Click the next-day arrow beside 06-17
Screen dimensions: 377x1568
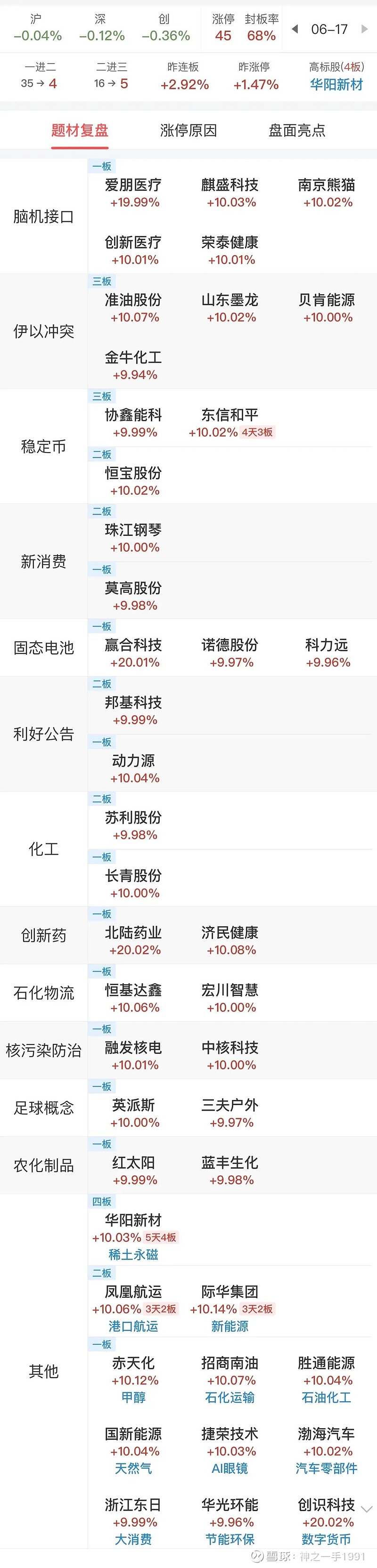(x=364, y=28)
